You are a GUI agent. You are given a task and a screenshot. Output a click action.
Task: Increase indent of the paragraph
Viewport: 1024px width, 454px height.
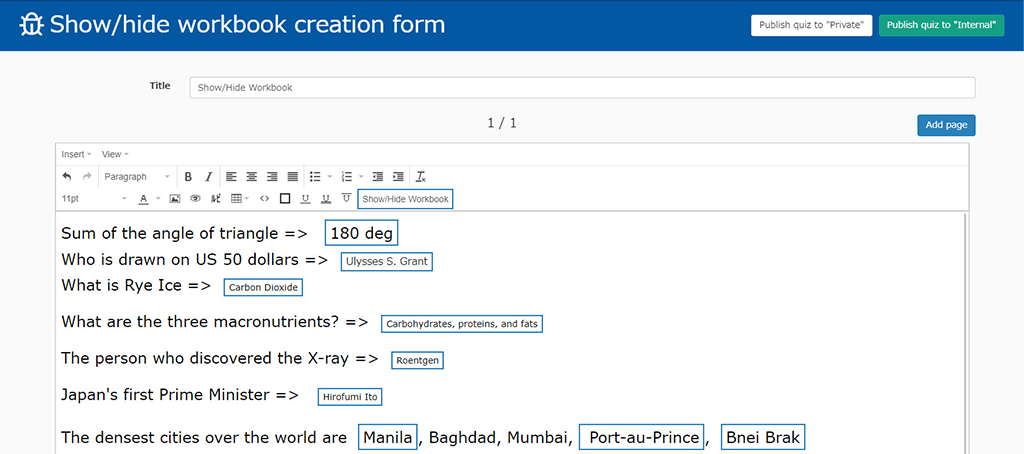398,177
